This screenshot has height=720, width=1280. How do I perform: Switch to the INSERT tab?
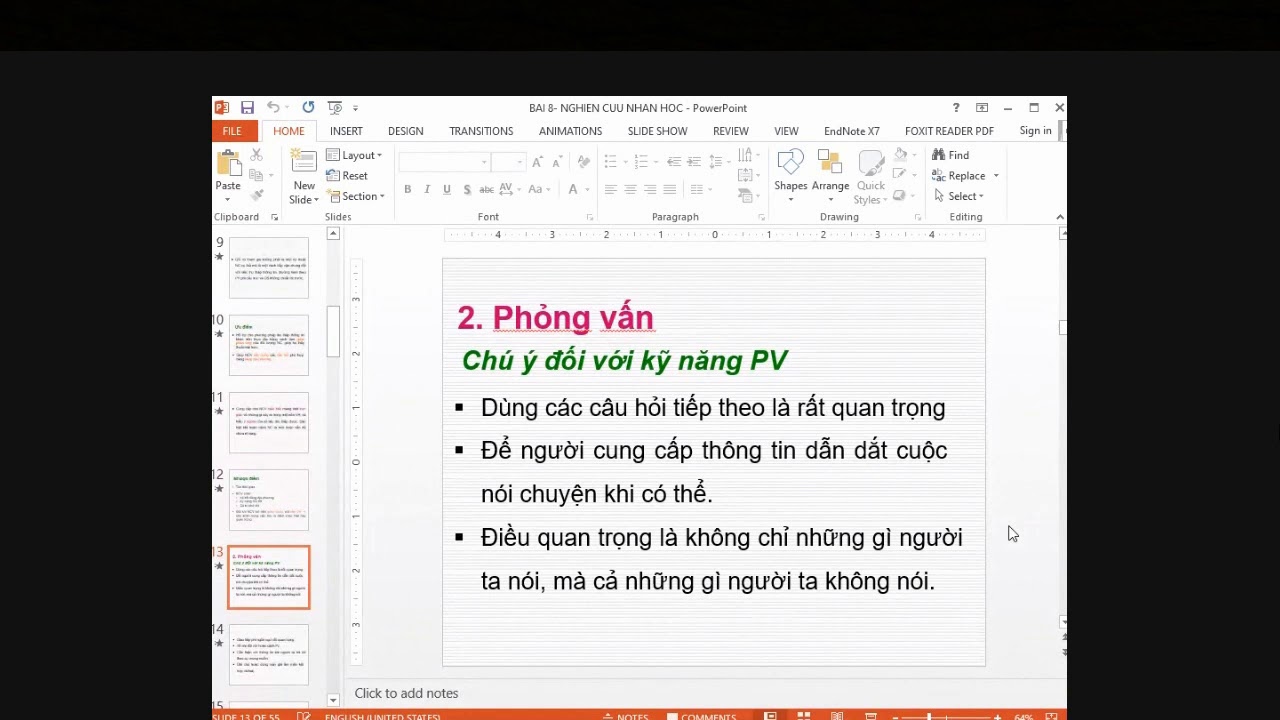[346, 131]
